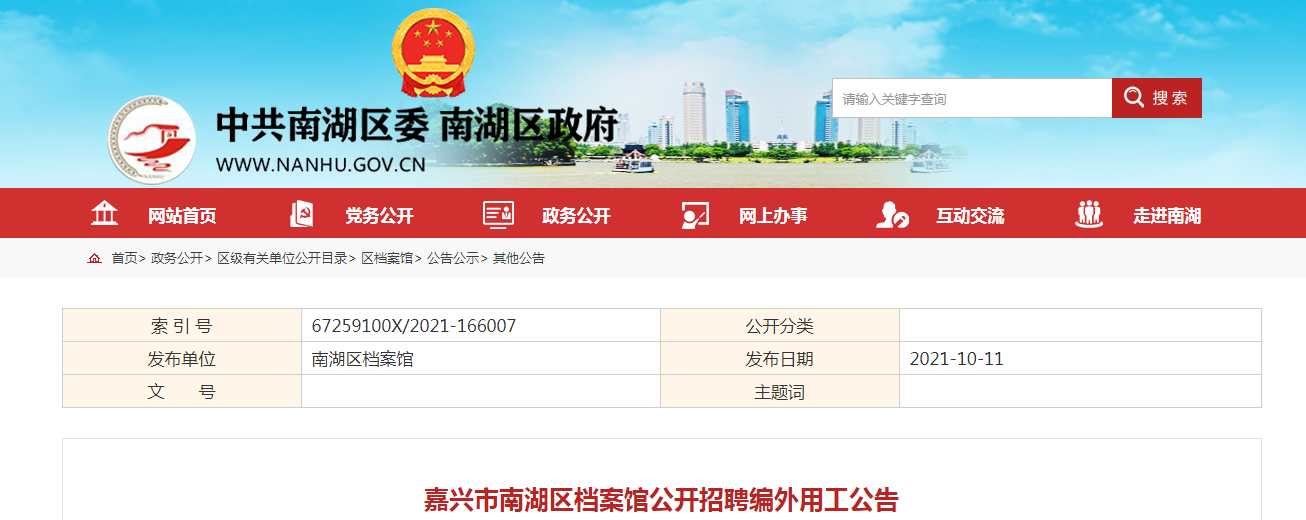Click the keyword search input field
The height and width of the screenshot is (520, 1306).
coord(972,98)
